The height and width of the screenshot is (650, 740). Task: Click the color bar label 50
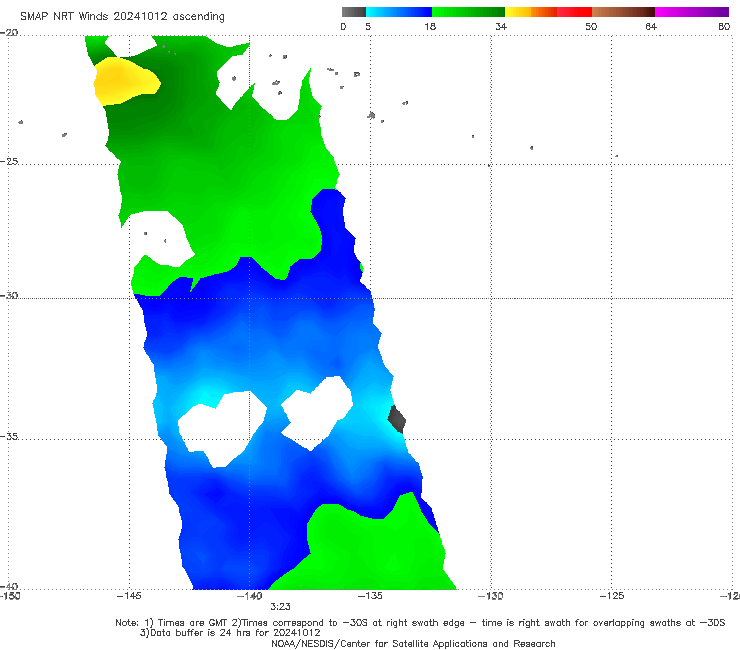(x=591, y=26)
